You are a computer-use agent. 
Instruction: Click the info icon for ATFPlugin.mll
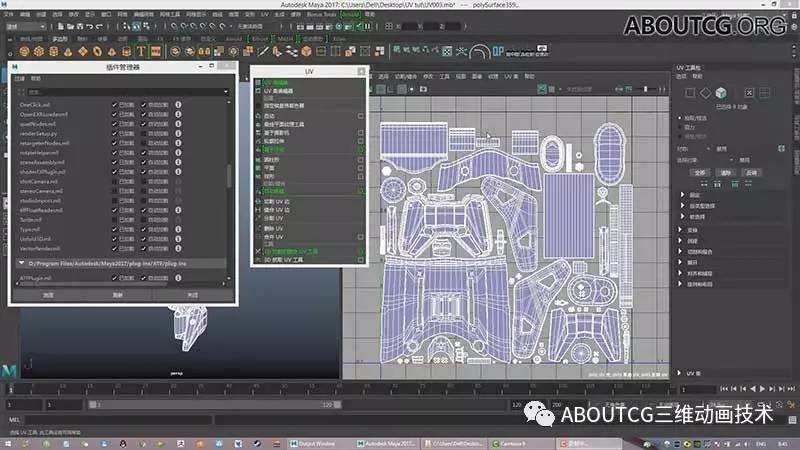coord(178,278)
